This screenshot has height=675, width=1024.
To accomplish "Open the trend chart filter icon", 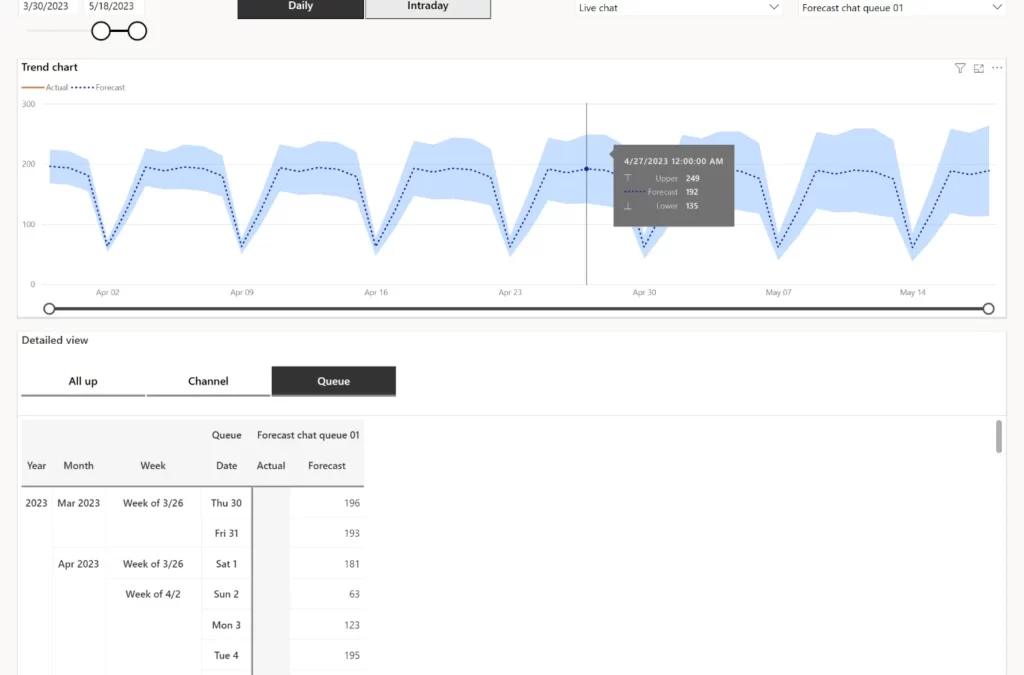I will (x=959, y=69).
